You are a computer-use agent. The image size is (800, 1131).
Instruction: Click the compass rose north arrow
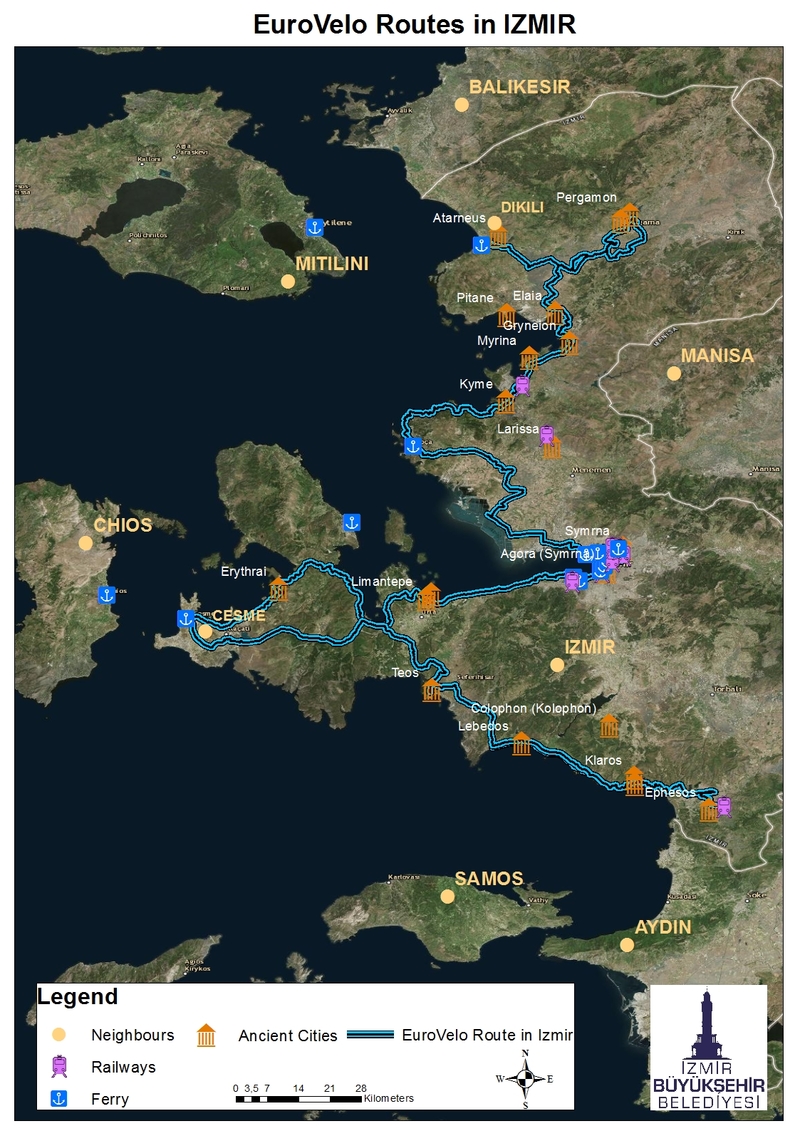525,1062
